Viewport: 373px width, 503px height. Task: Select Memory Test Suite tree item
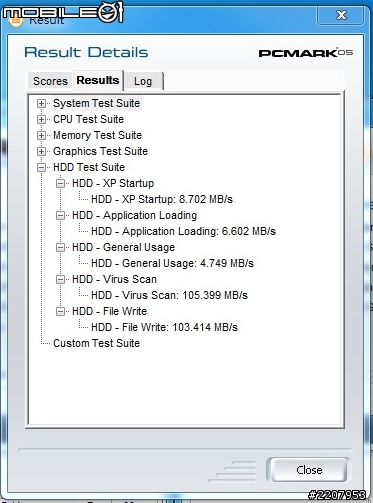(98, 135)
